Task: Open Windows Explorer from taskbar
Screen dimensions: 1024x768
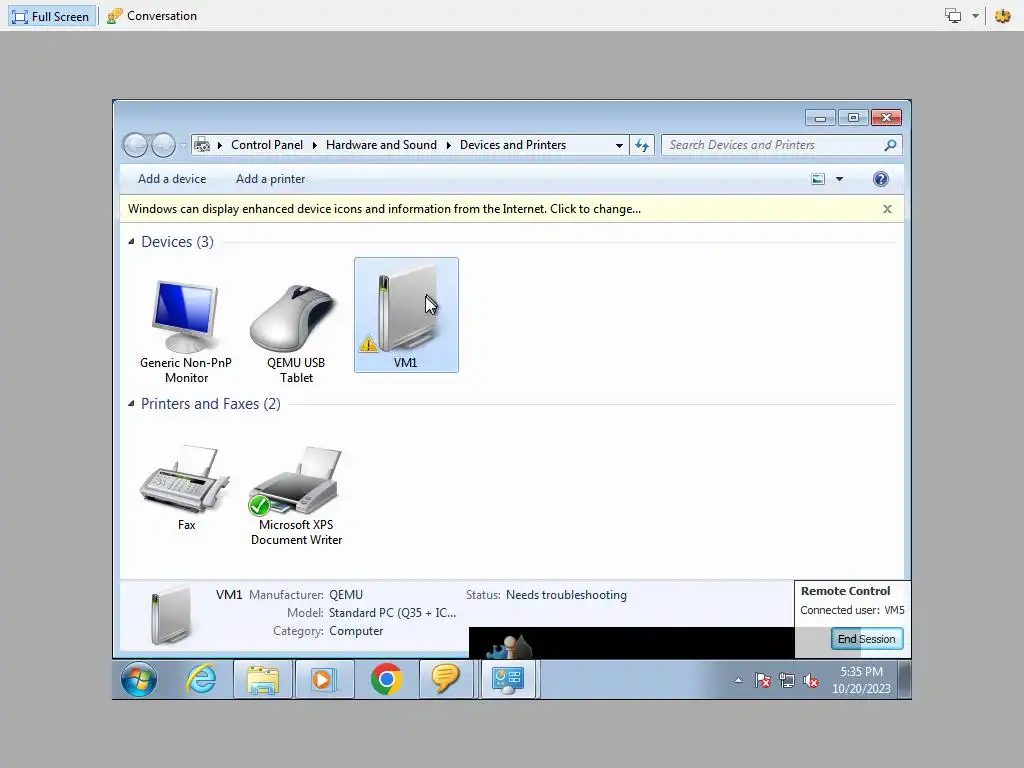Action: pos(263,679)
